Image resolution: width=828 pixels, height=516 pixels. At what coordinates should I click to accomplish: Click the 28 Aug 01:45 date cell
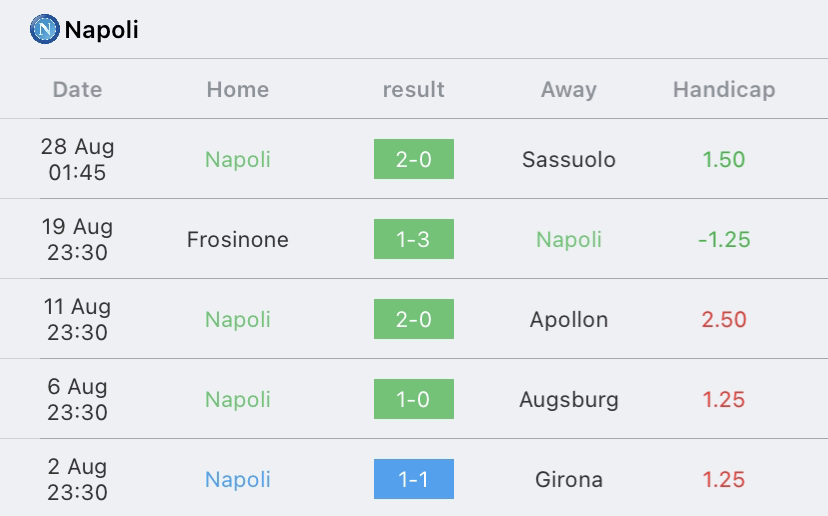click(78, 159)
